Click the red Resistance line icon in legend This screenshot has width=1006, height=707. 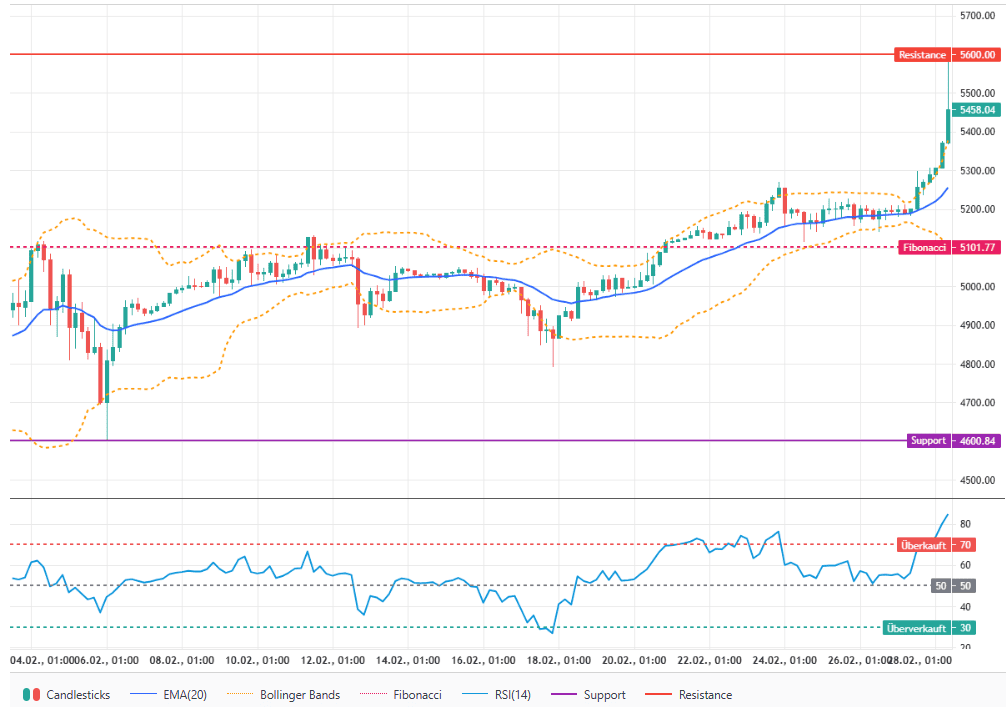[x=660, y=694]
